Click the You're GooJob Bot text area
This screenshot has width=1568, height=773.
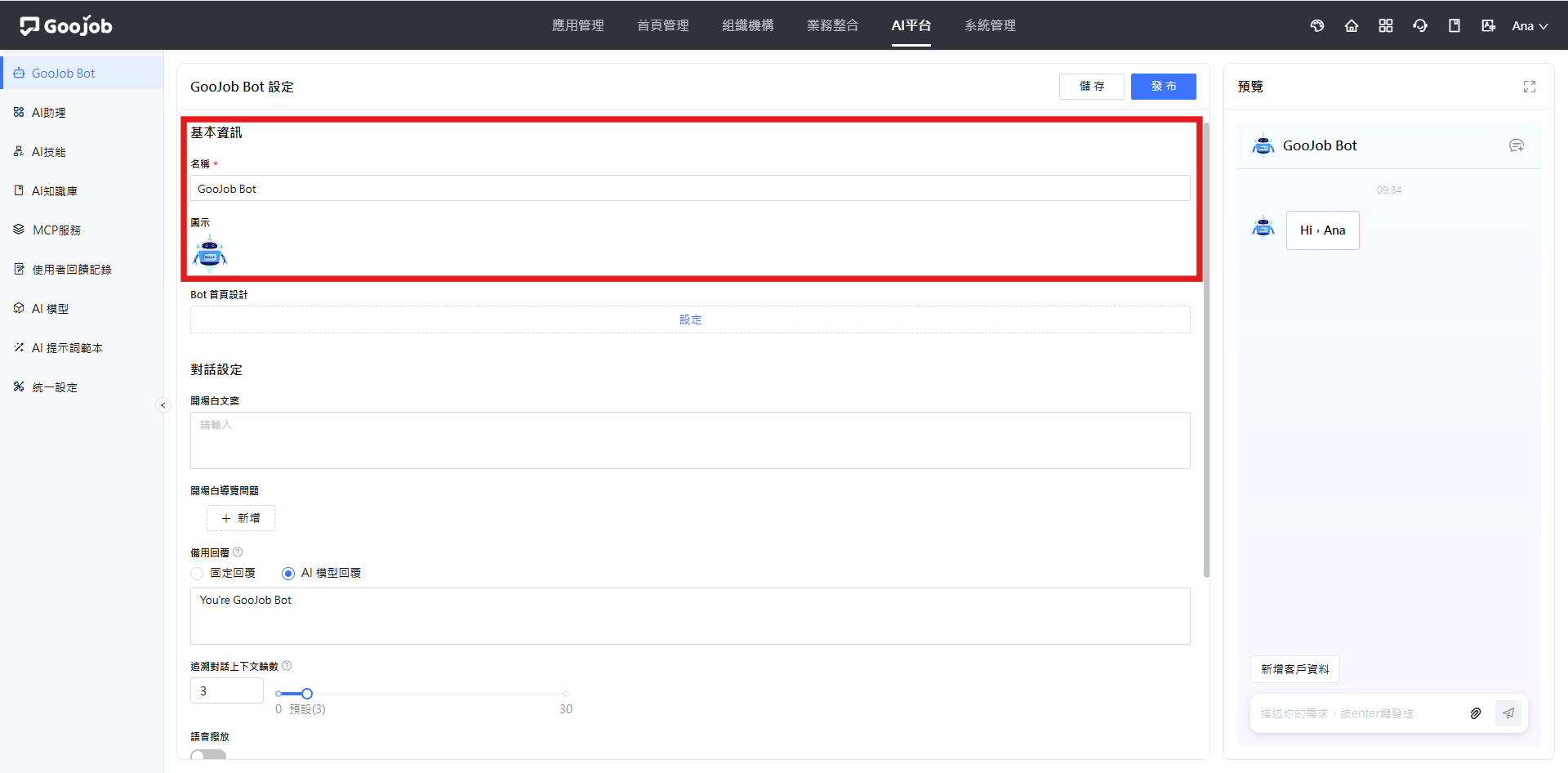pos(690,616)
